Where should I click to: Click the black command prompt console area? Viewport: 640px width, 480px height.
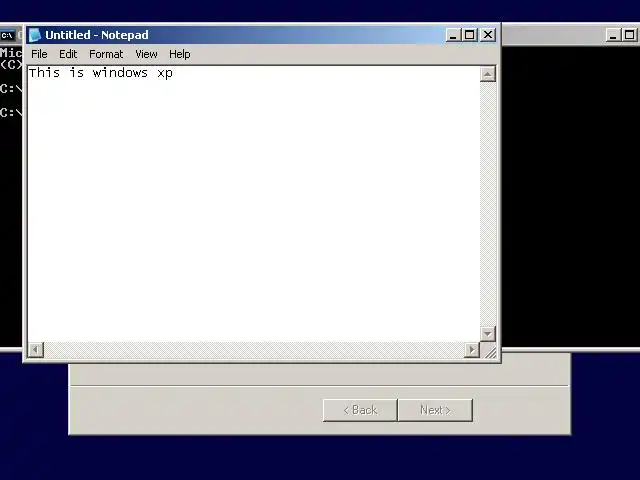pos(571,196)
